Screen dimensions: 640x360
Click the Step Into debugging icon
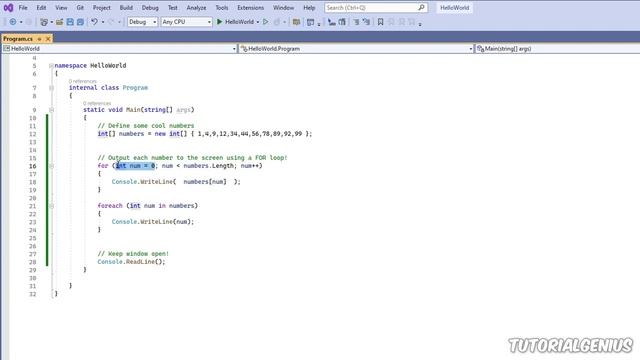[331, 22]
